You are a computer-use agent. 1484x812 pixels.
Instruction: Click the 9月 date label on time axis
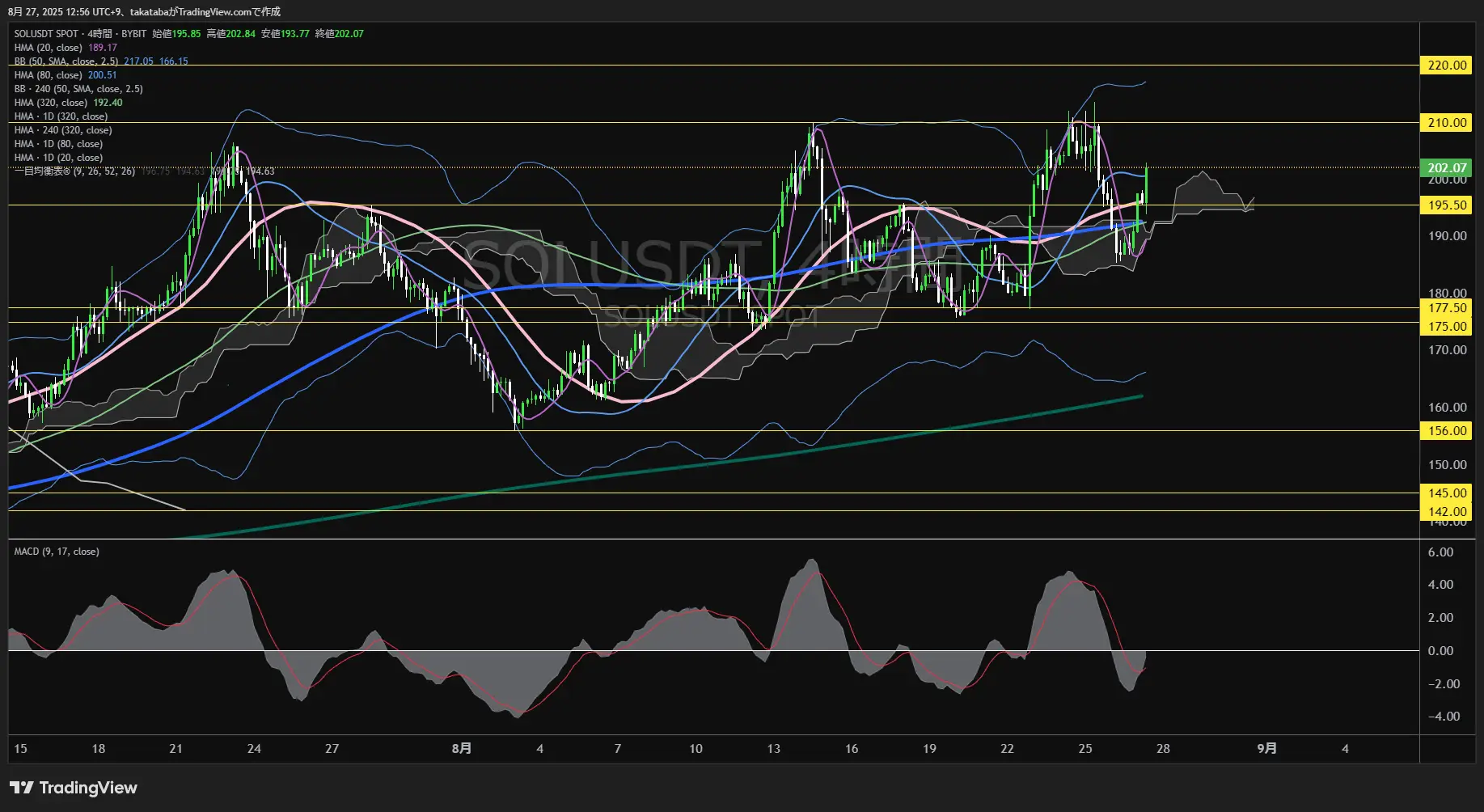[1267, 749]
